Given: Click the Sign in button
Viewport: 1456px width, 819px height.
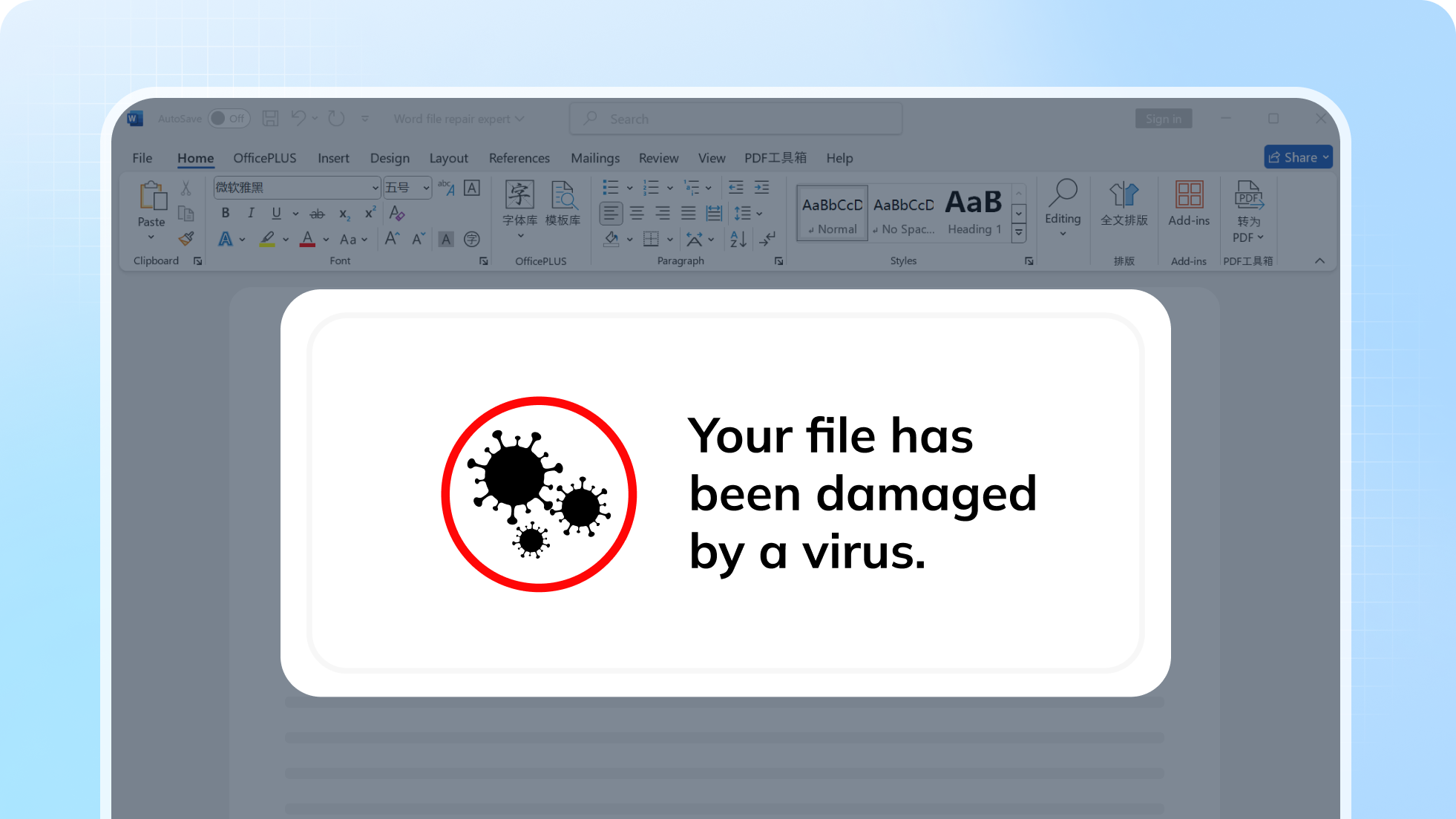Looking at the screenshot, I should tap(1163, 119).
